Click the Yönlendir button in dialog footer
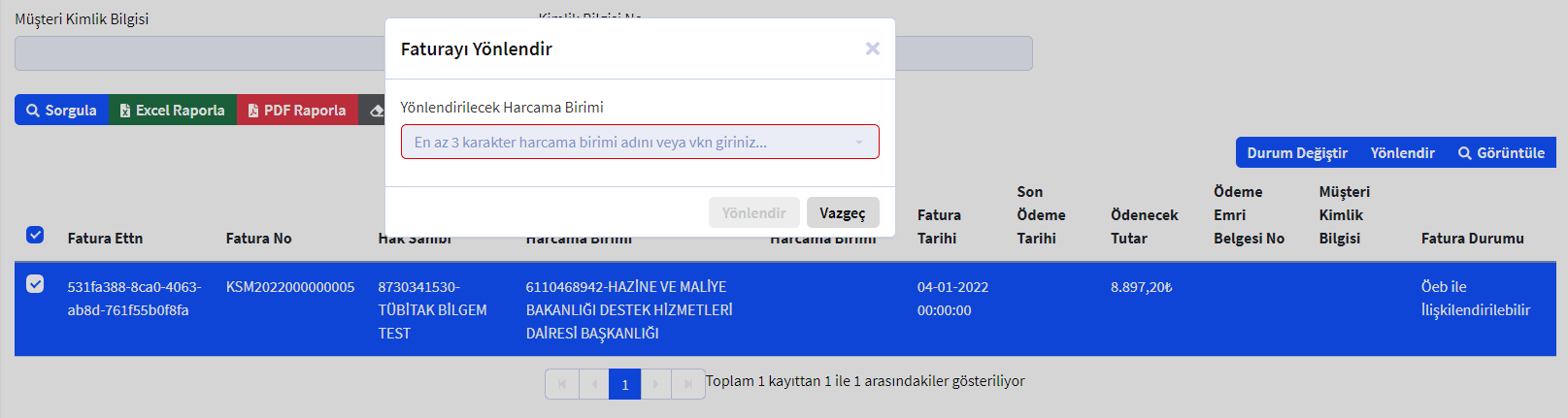 pyautogui.click(x=753, y=213)
